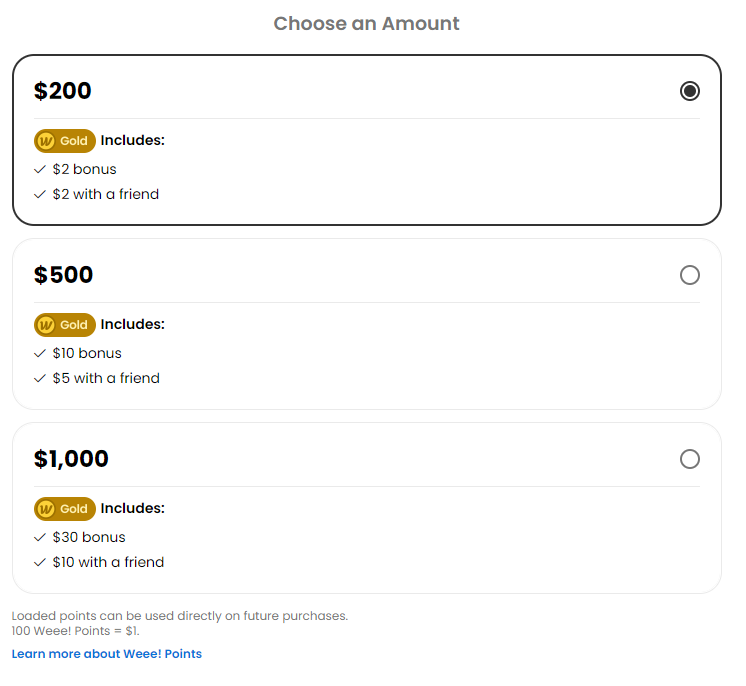746x686 pixels.
Task: Click the checkmark beside $10 with a friend
Action: point(40,562)
